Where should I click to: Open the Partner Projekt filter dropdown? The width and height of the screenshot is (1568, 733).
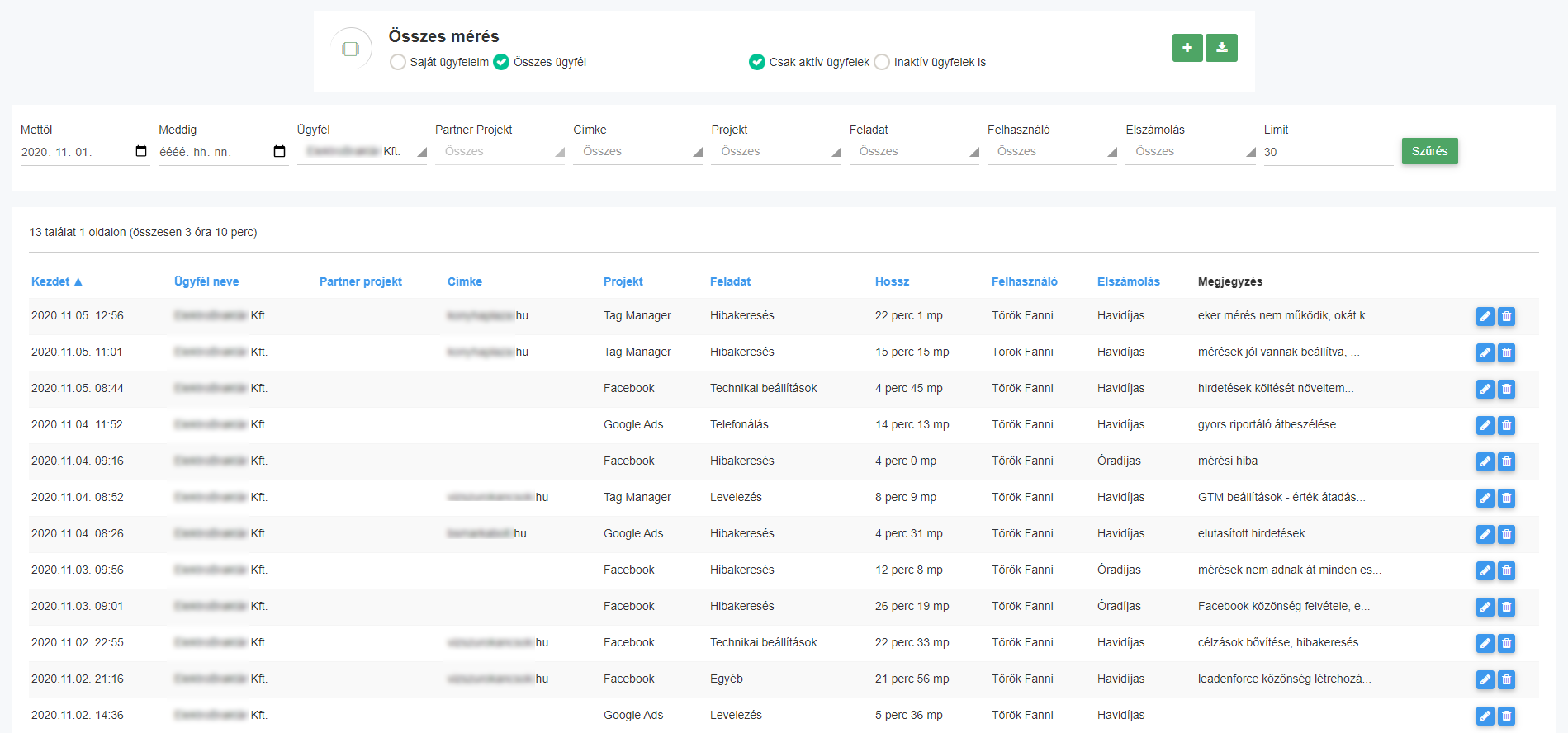(x=500, y=152)
